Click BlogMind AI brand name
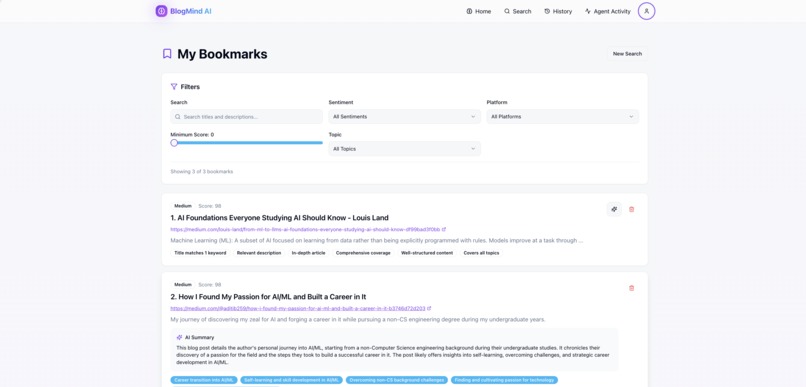The height and width of the screenshot is (387, 806). pyautogui.click(x=191, y=11)
